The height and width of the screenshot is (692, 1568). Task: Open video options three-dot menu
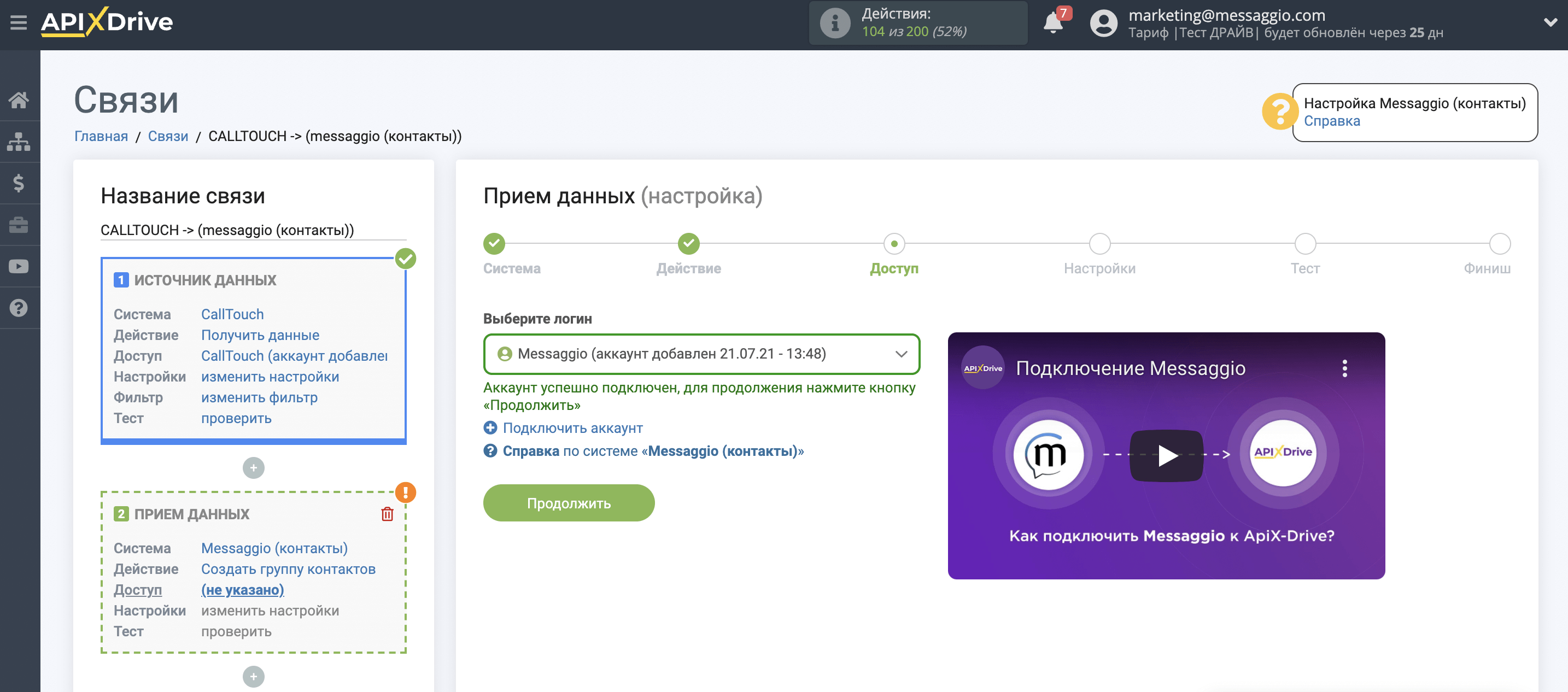pos(1344,369)
